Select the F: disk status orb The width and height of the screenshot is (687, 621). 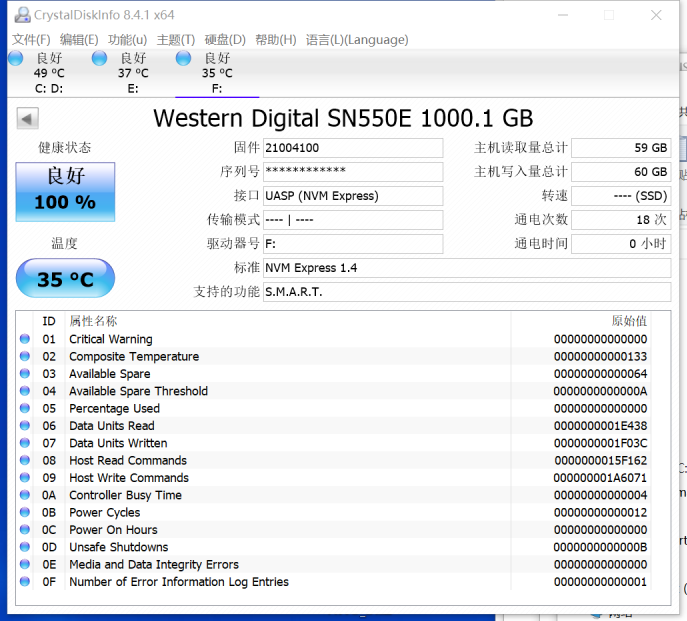(x=184, y=58)
